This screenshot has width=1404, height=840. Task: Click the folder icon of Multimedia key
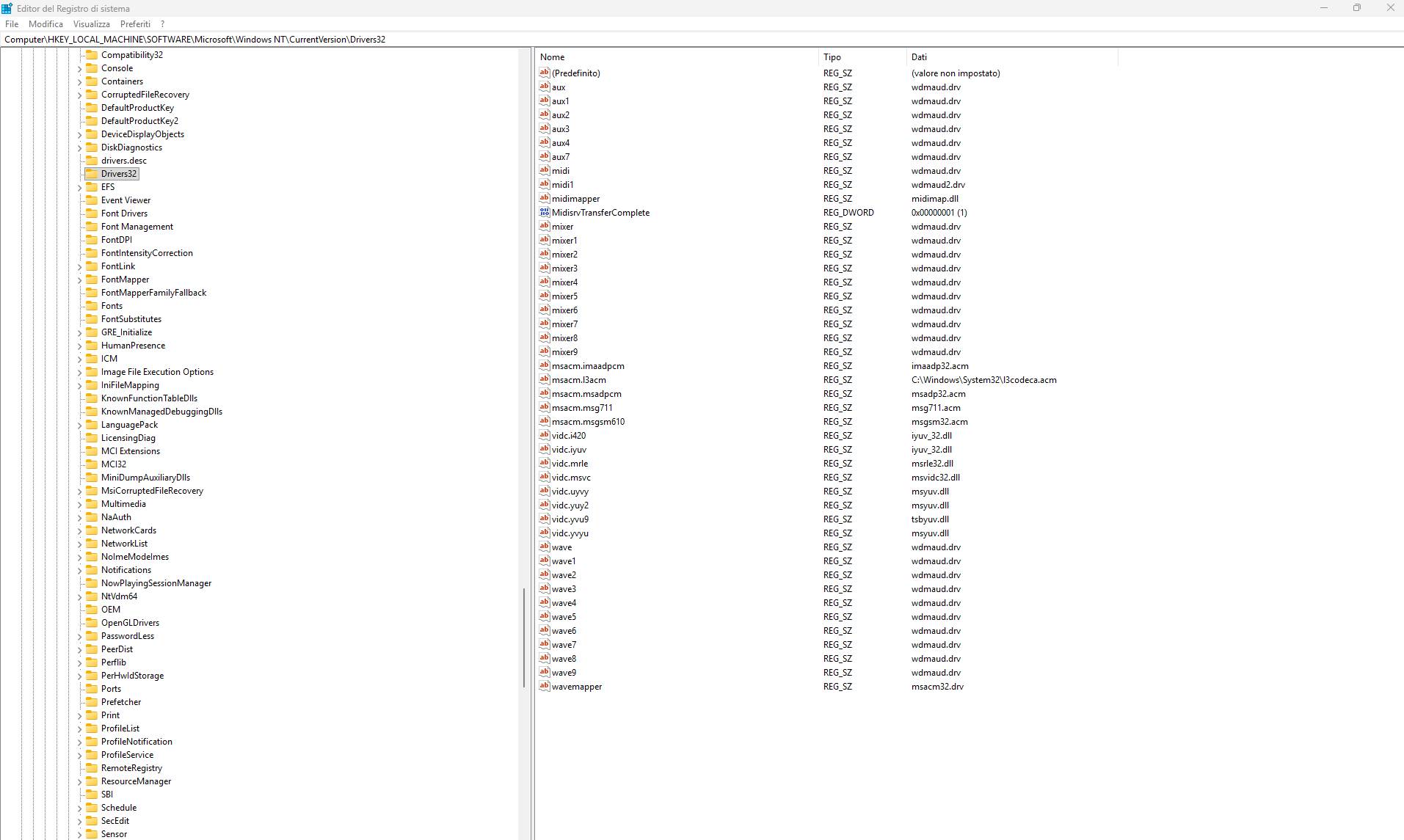pyautogui.click(x=92, y=504)
